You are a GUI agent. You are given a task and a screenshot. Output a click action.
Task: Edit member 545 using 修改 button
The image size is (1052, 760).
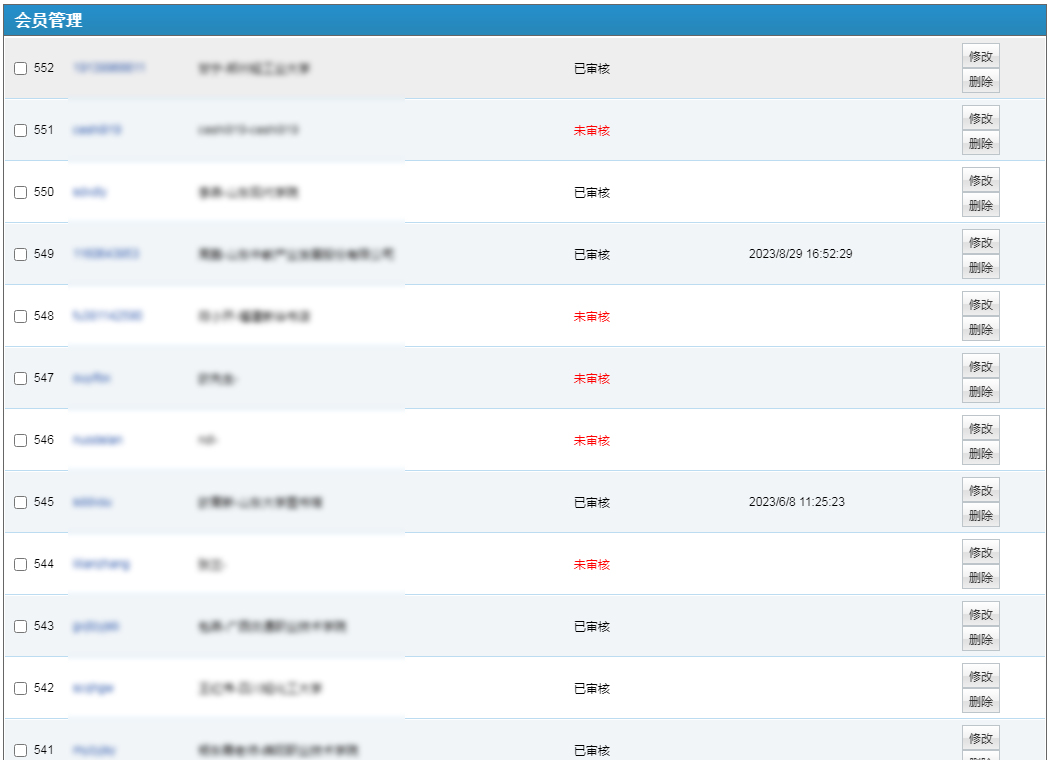980,490
